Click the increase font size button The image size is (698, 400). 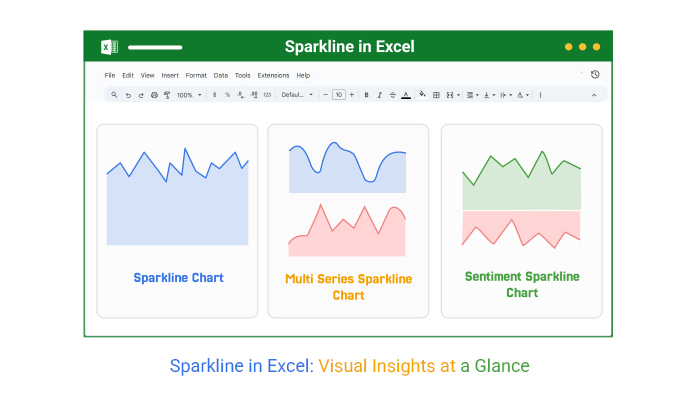coord(352,95)
